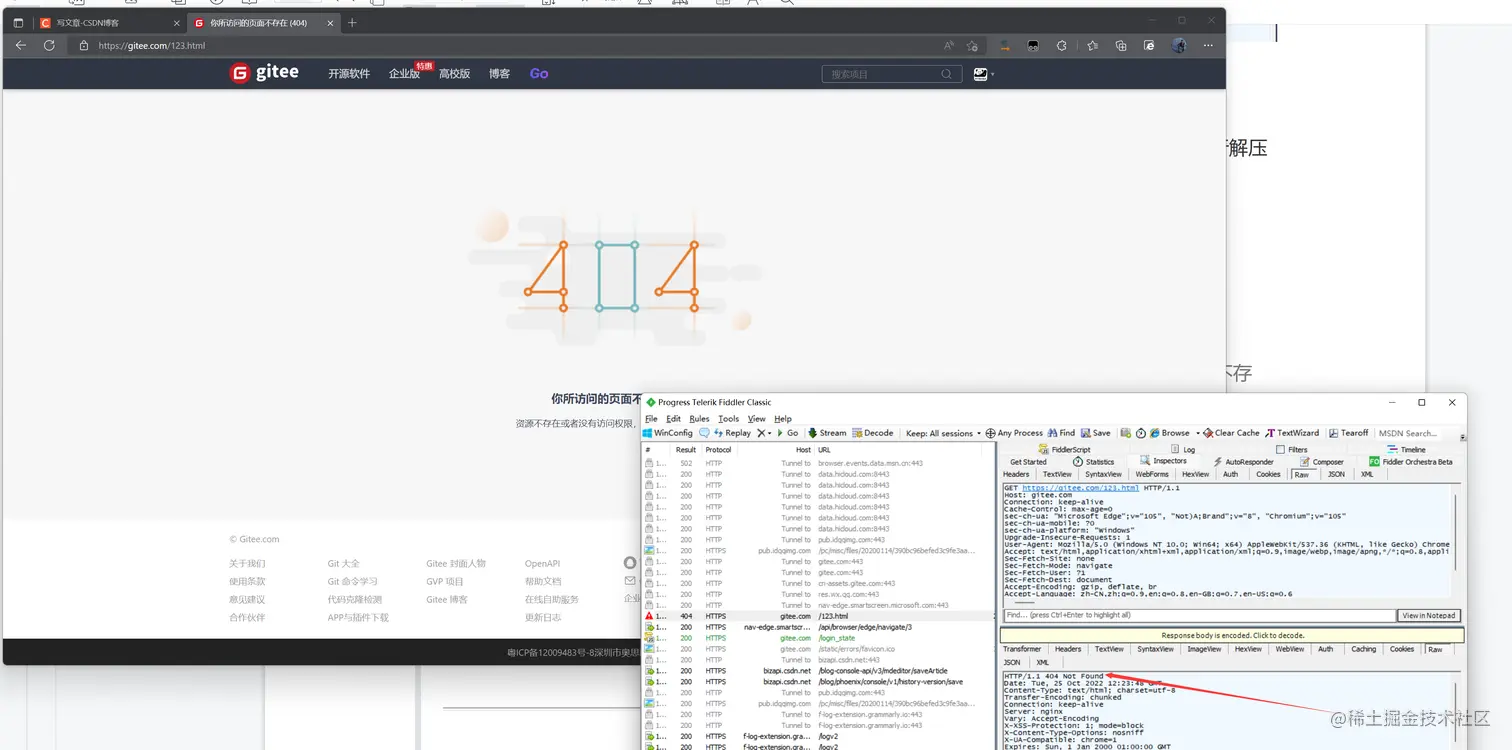Switch to the Log tab in Fiddler
The image size is (1512, 750).
click(x=1182, y=450)
